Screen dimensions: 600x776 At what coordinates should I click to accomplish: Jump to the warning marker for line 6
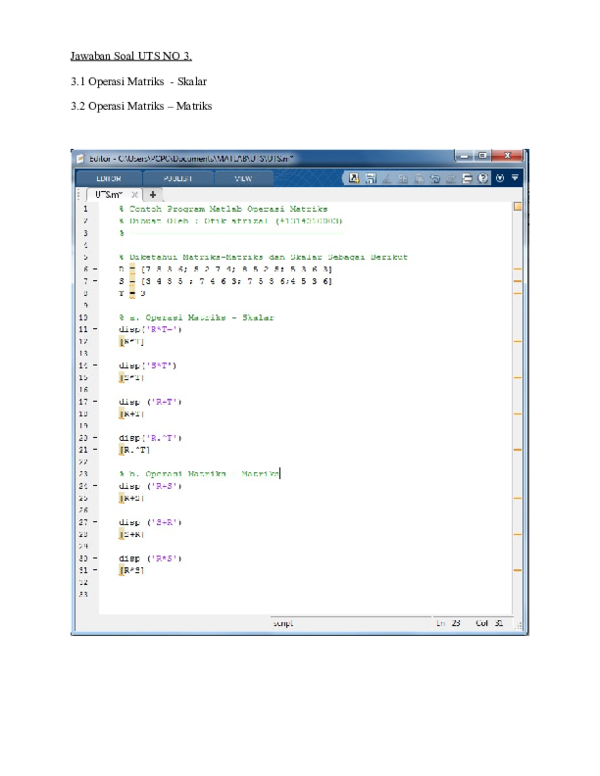(517, 269)
